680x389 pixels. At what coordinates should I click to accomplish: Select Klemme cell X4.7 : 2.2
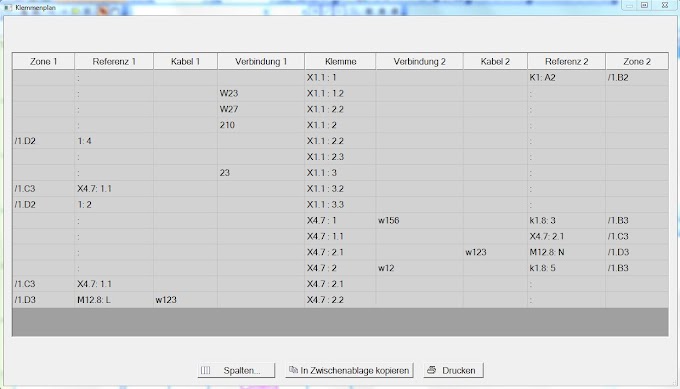[x=340, y=300]
